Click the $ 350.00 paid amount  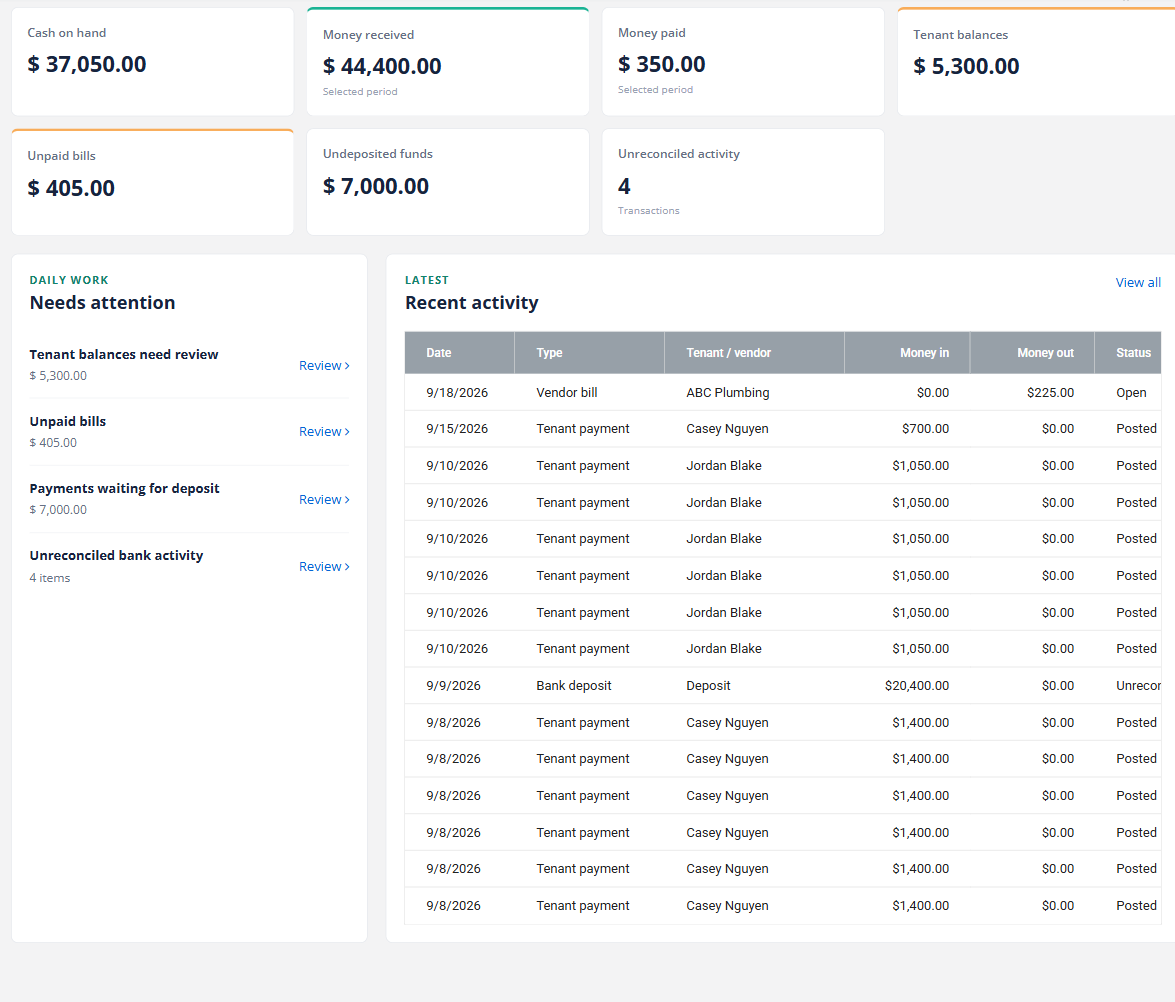coord(662,64)
